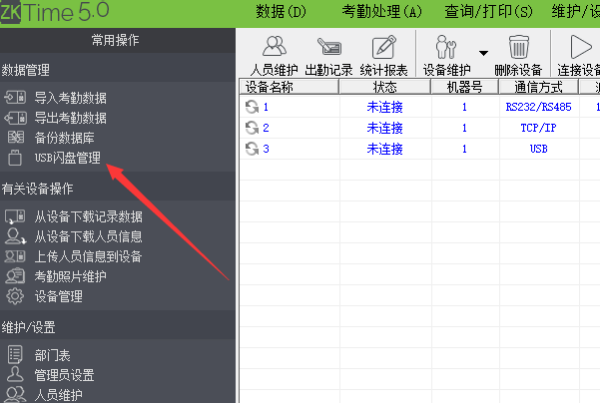Viewport: 600px width, 403px height.
Task: Click the 设备维护 toolbar icon
Action: point(446,47)
